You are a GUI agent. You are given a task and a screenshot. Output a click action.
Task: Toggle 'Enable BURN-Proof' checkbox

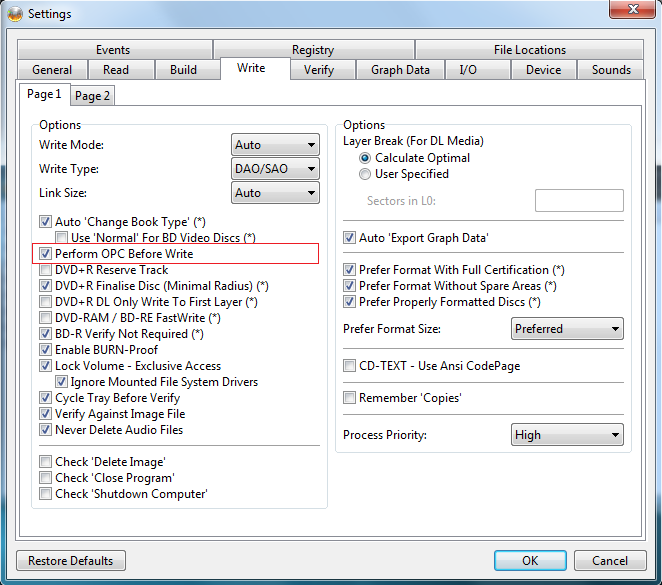pyautogui.click(x=46, y=350)
